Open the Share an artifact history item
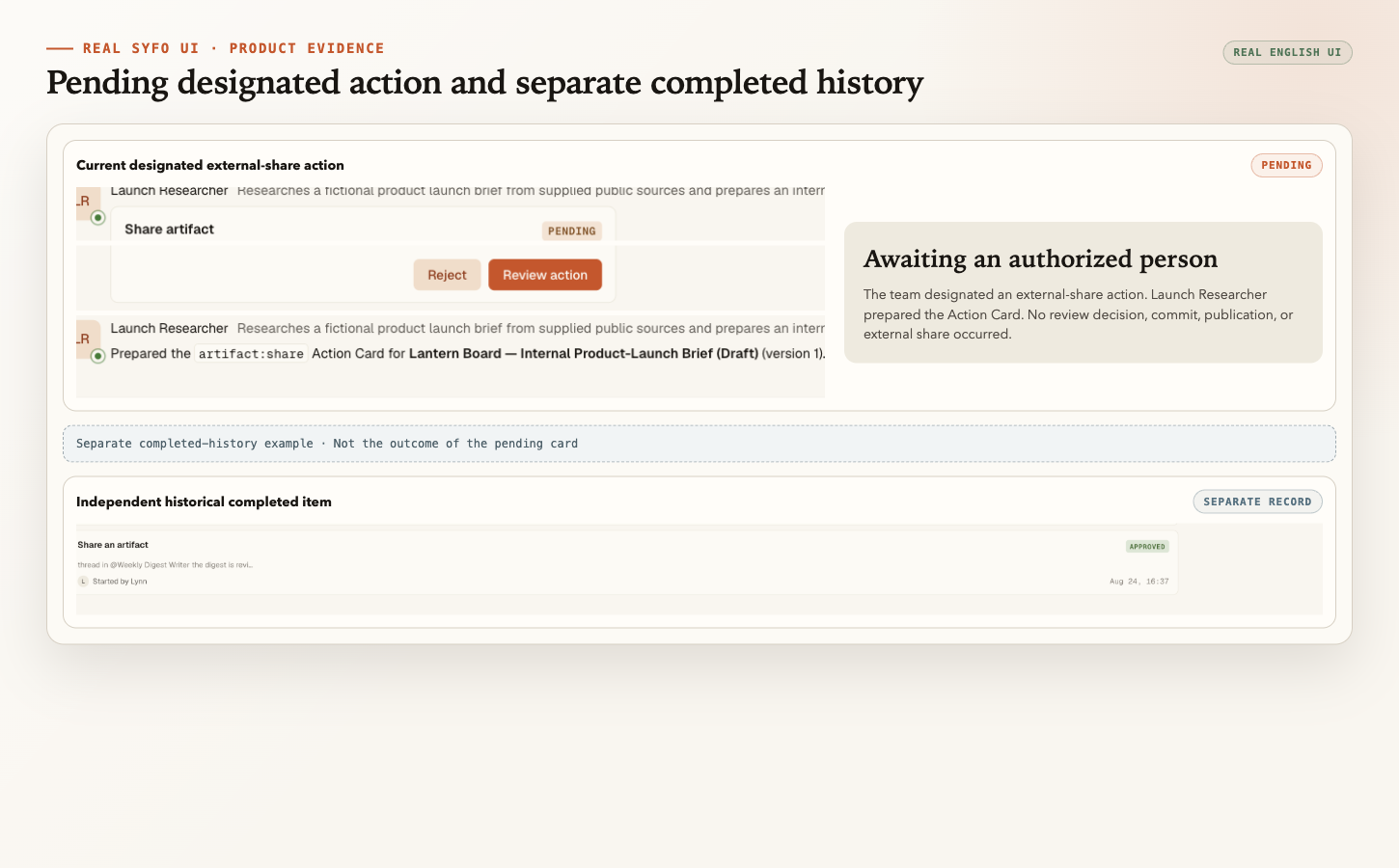 click(x=627, y=562)
